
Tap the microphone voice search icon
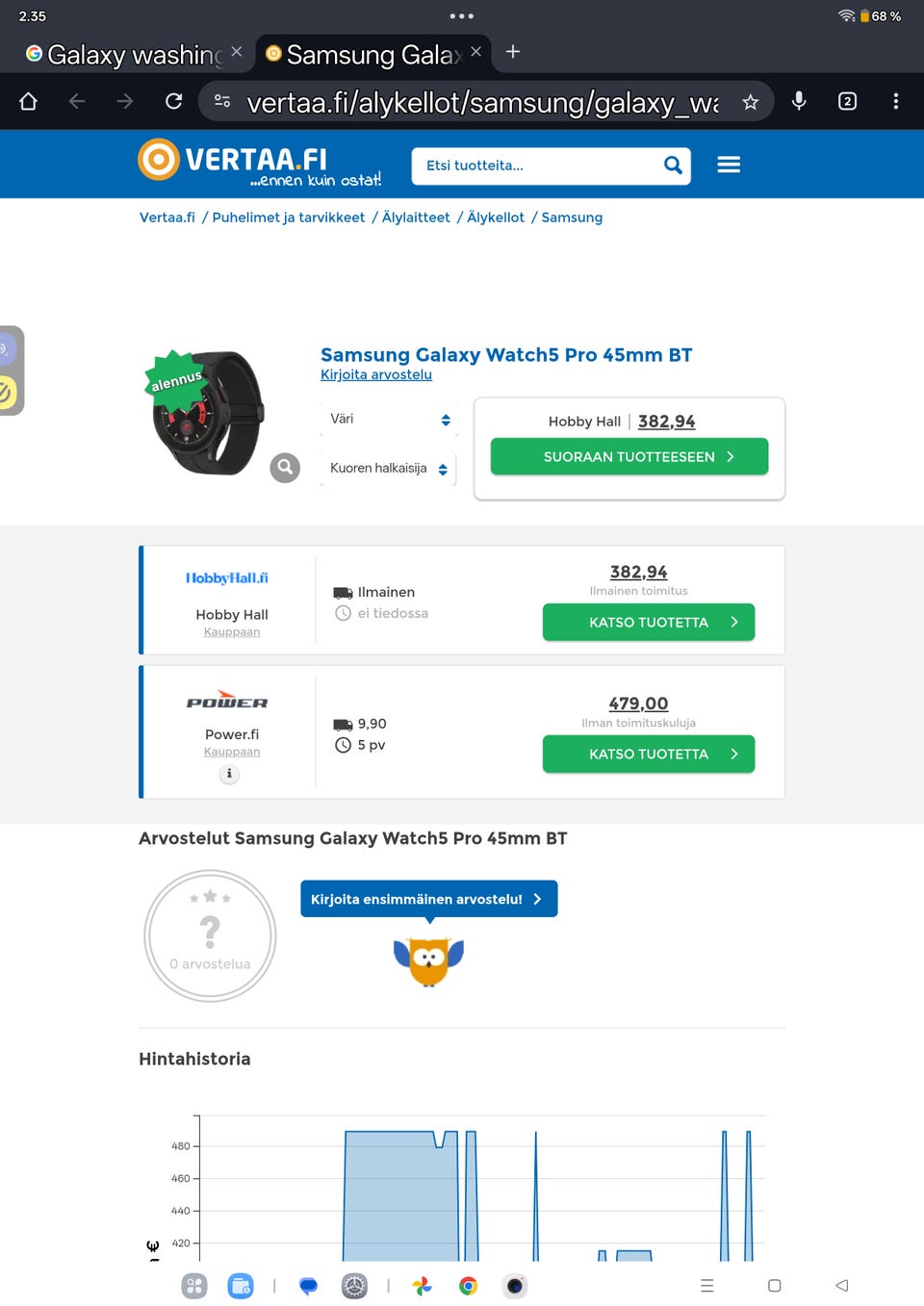point(799,101)
